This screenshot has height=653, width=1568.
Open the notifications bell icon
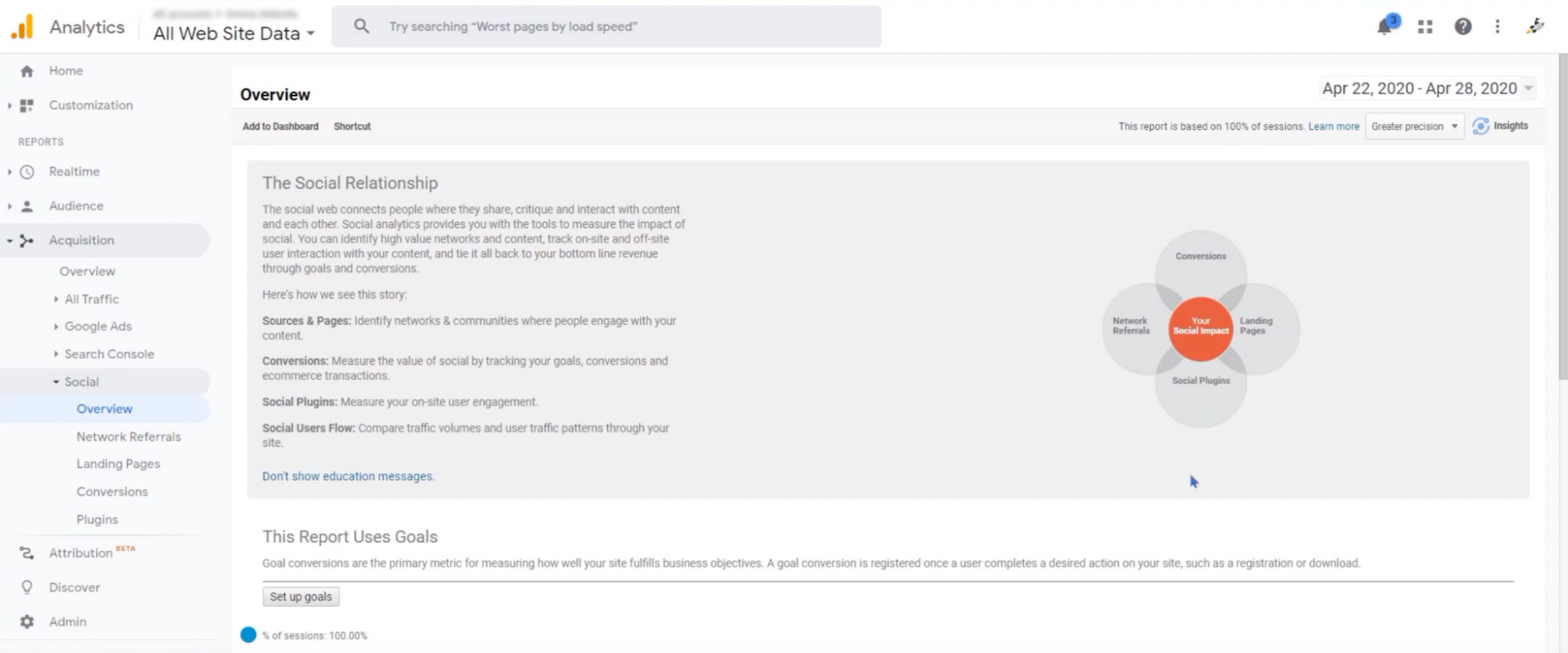pyautogui.click(x=1385, y=27)
